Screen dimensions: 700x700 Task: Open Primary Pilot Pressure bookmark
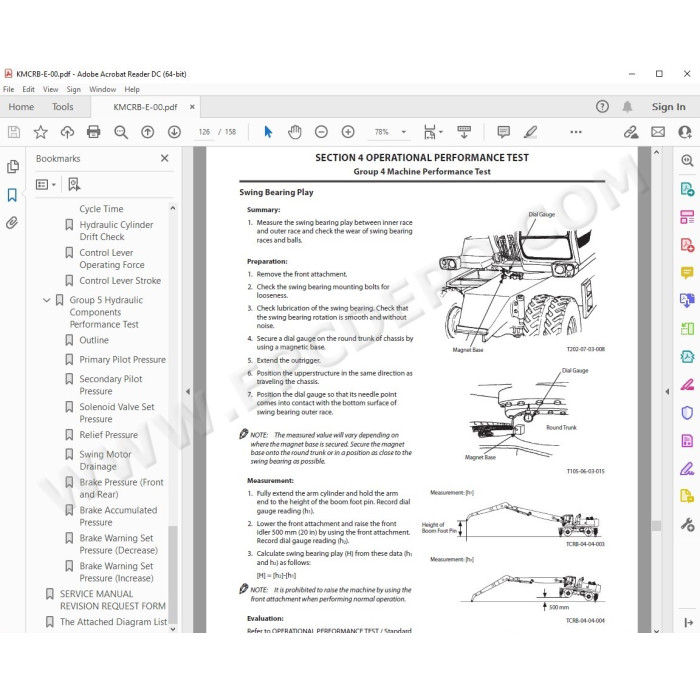click(x=122, y=360)
